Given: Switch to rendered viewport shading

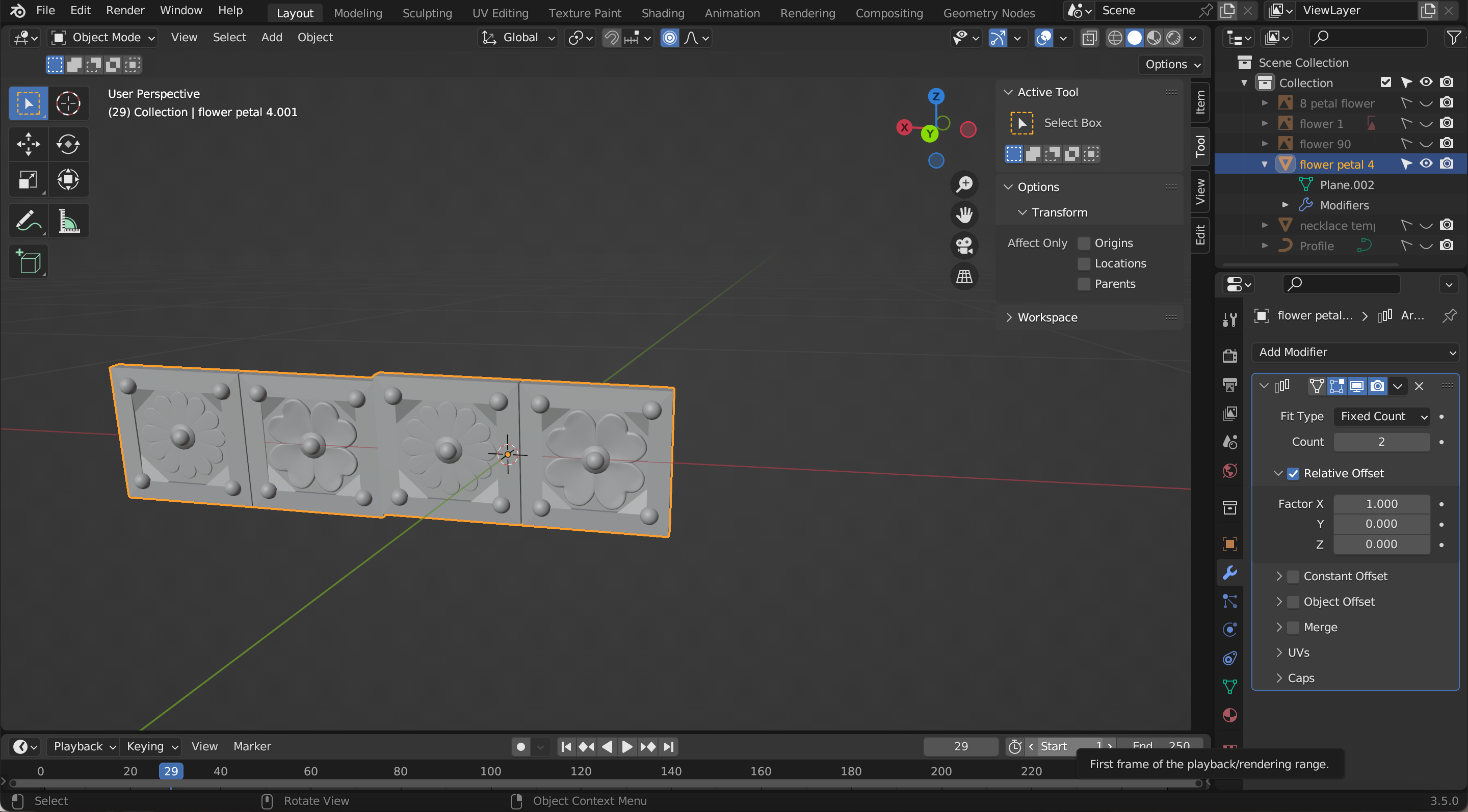Looking at the screenshot, I should pos(1173,38).
